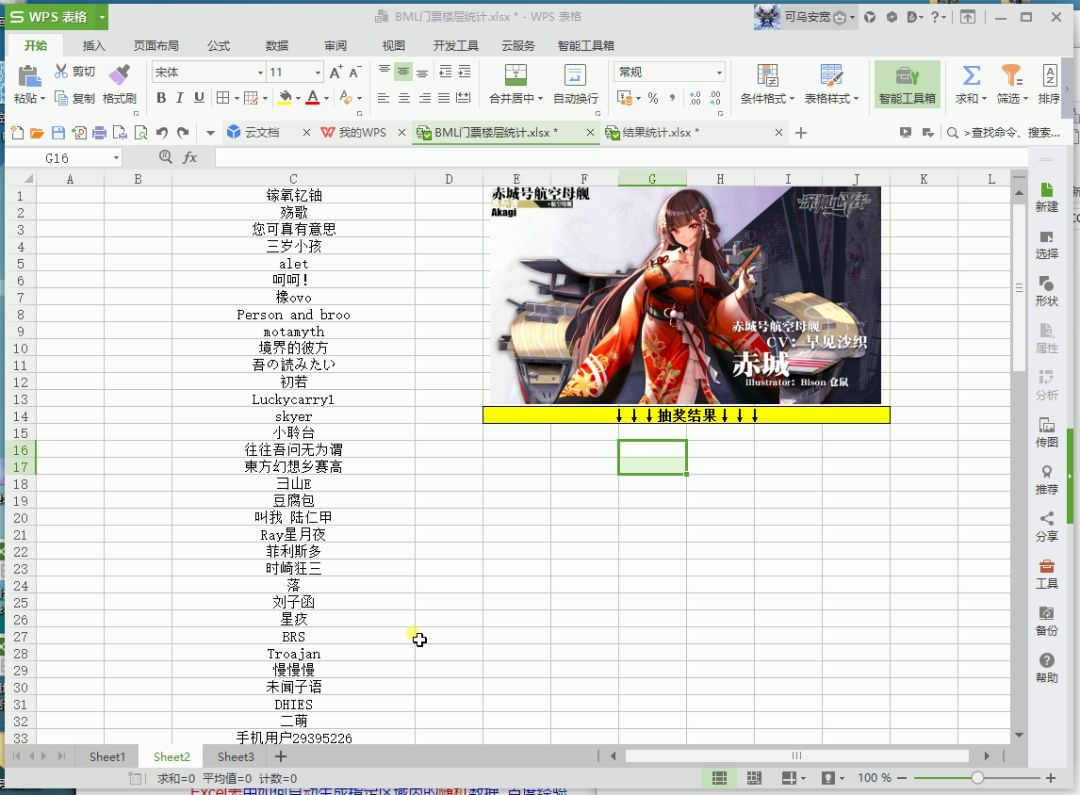1080x795 pixels.
Task: Click the Auto Wrap (自动换行) icon
Action: (x=575, y=75)
